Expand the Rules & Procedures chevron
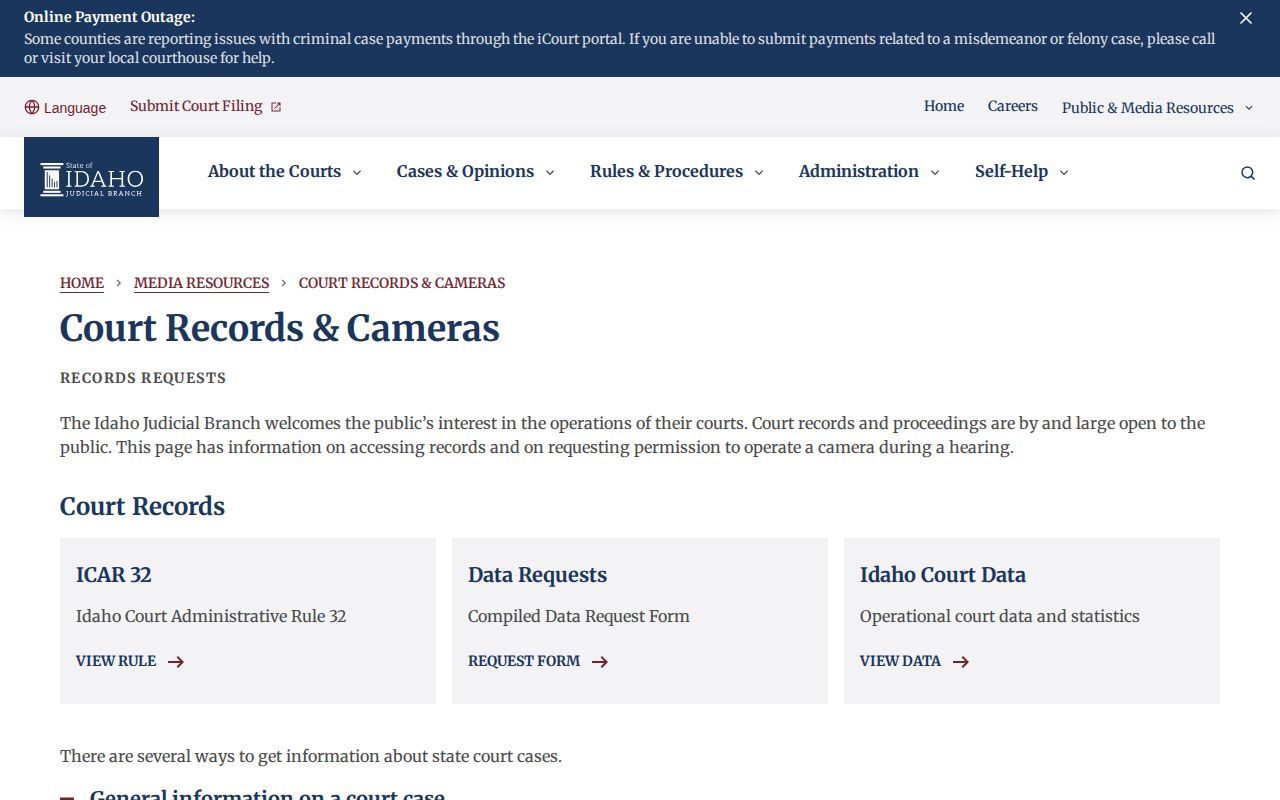 point(758,173)
